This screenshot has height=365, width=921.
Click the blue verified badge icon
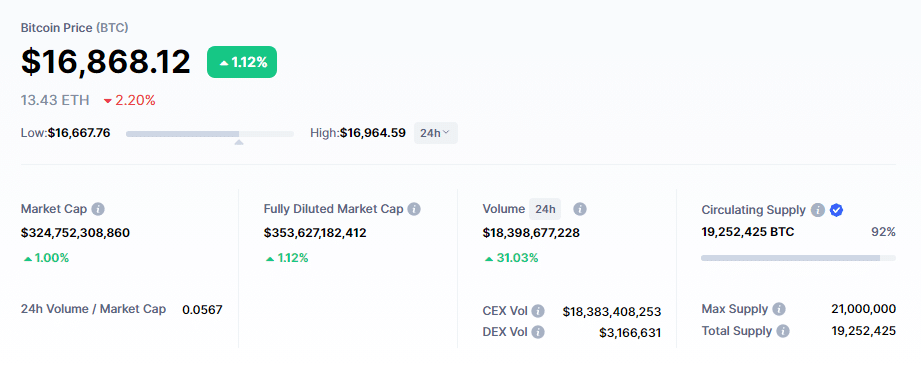click(x=836, y=210)
